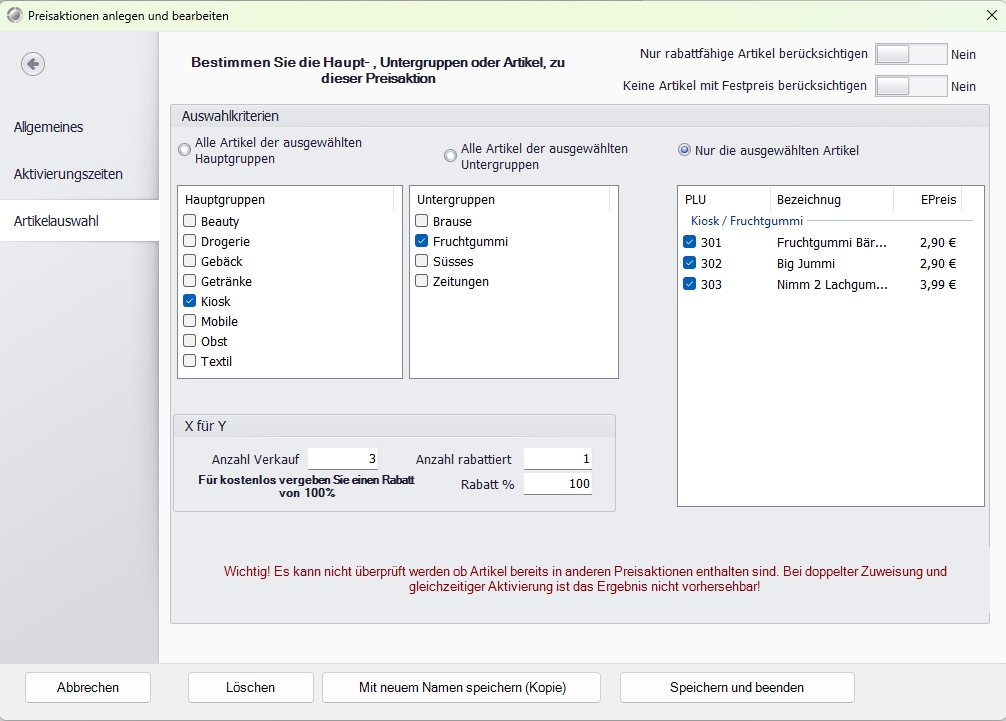Select 'Alle Artikel der ausgewählten Untergruppen' option

[x=450, y=156]
